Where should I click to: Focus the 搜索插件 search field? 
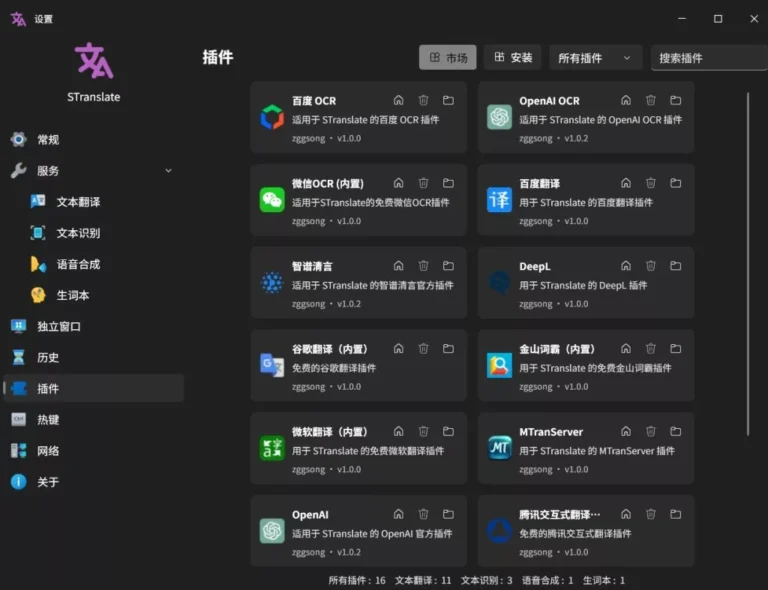pos(709,58)
